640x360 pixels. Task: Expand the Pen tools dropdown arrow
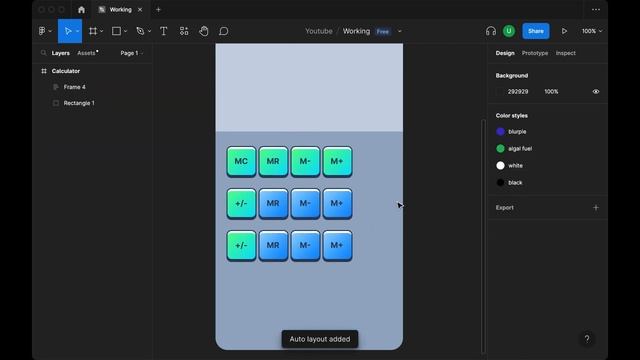point(149,31)
